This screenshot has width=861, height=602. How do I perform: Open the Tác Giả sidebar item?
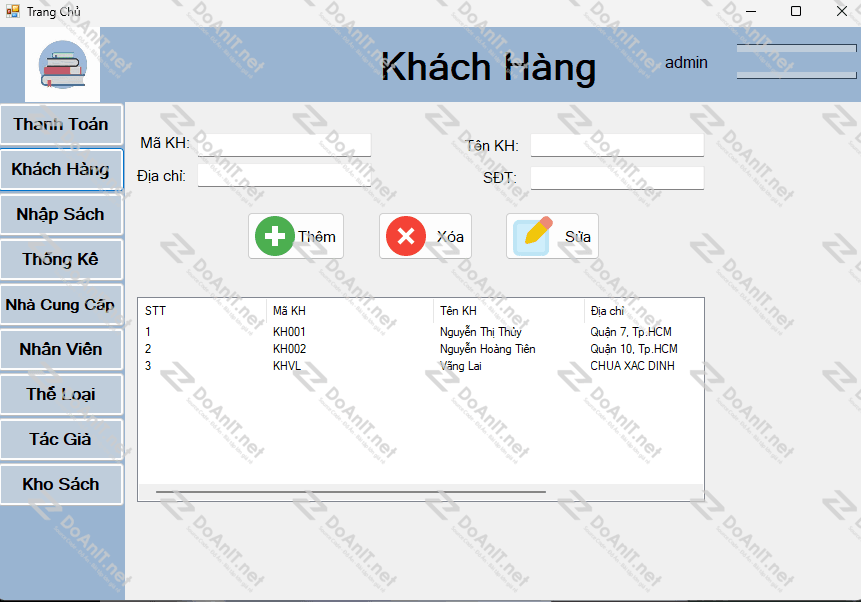click(61, 439)
